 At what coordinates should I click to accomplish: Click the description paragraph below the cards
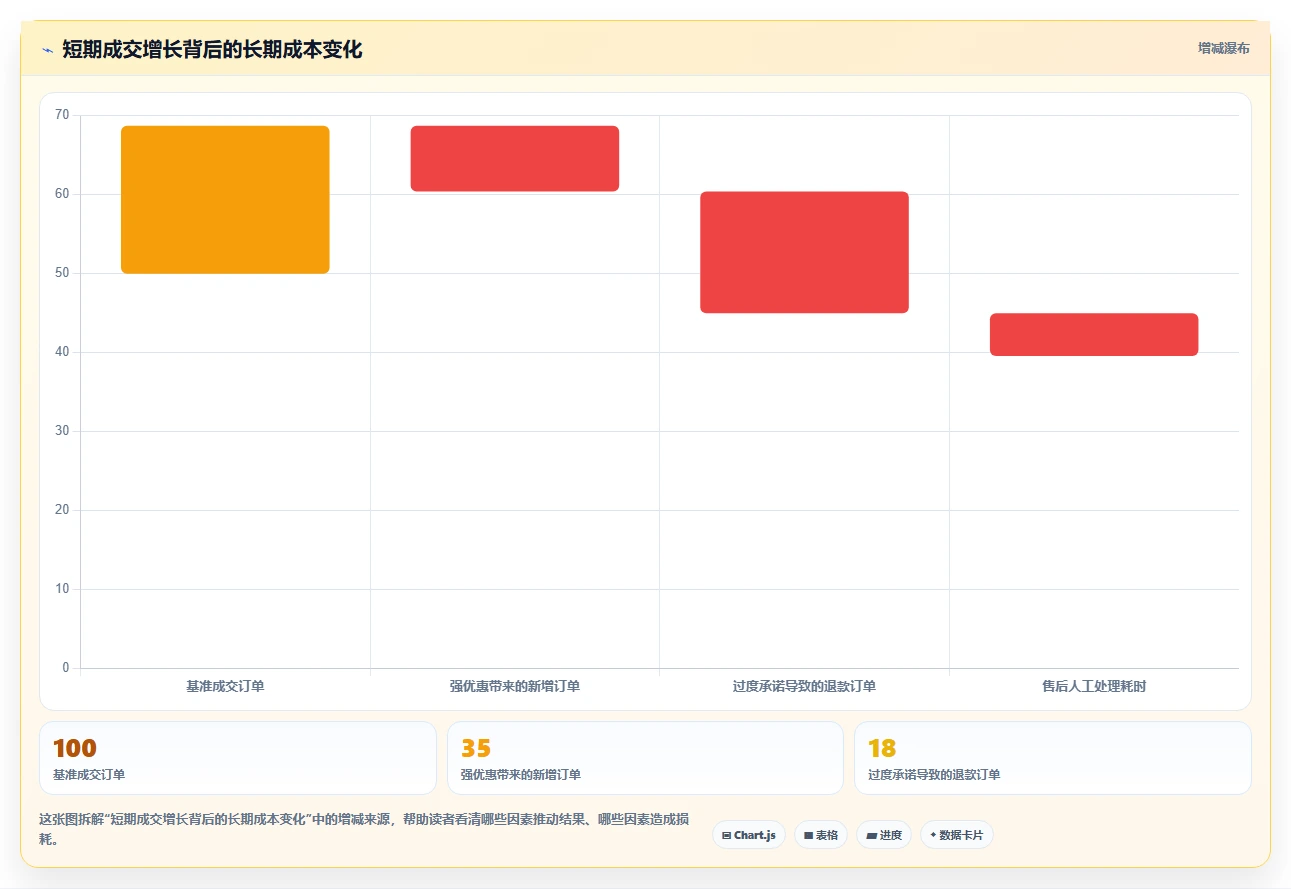364,829
